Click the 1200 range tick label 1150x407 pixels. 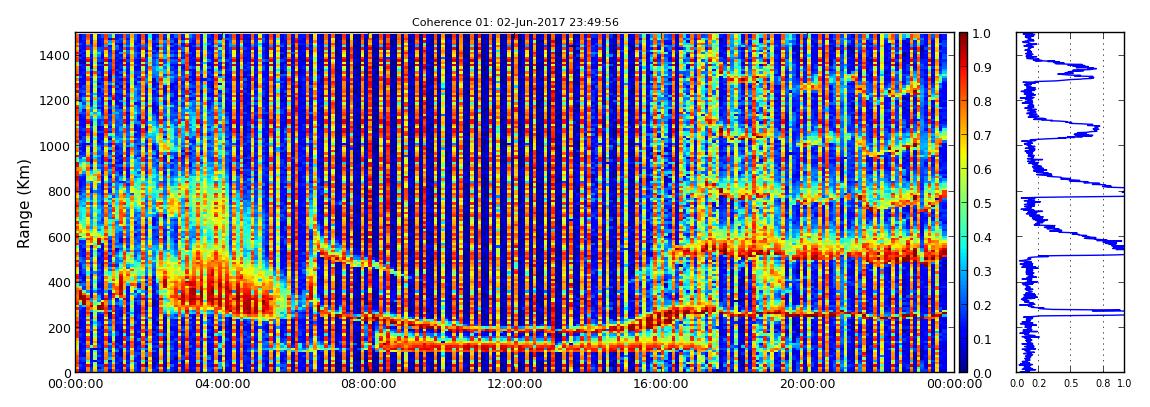tap(56, 101)
